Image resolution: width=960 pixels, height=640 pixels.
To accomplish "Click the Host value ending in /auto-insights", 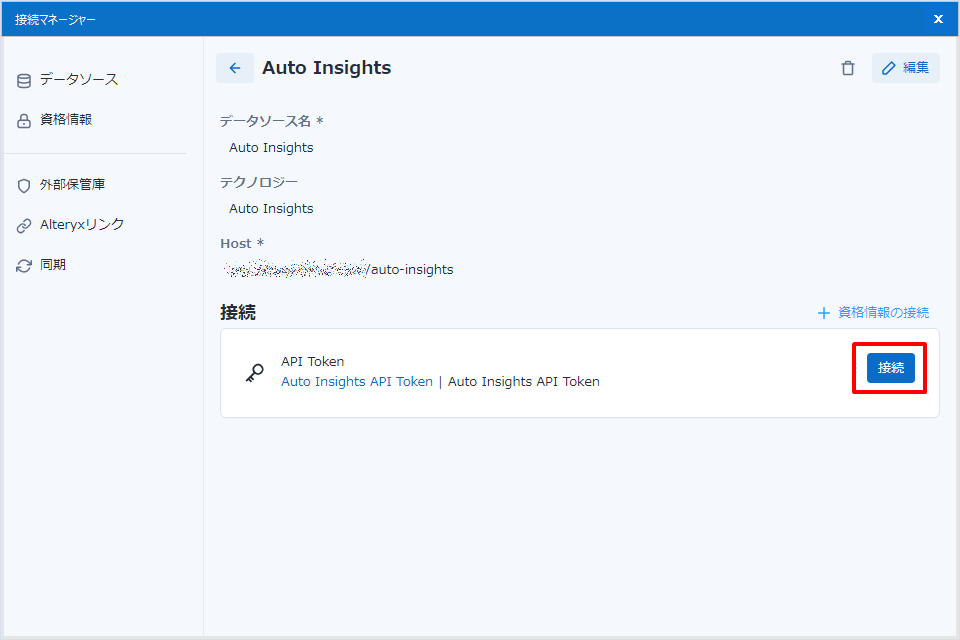I will pos(340,269).
